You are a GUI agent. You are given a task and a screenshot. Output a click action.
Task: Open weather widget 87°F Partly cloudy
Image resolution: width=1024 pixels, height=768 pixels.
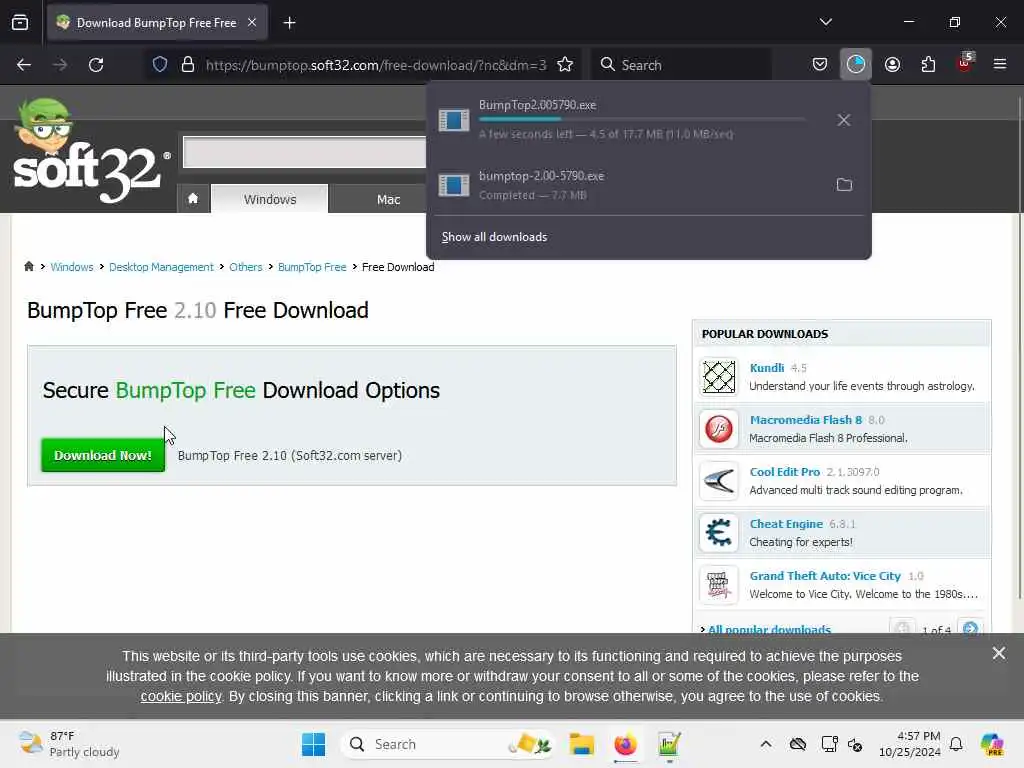click(69, 744)
